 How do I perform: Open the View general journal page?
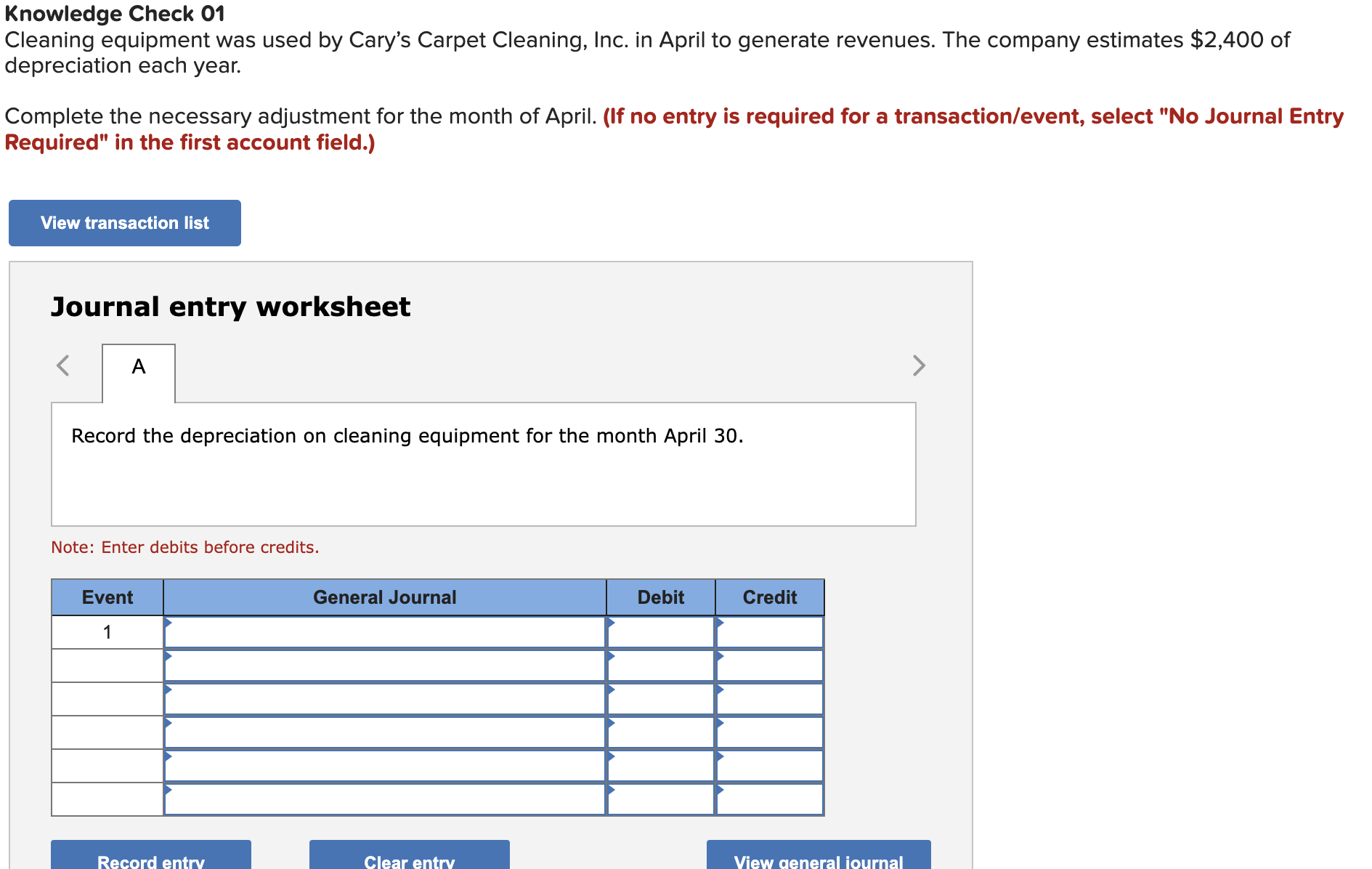[818, 860]
